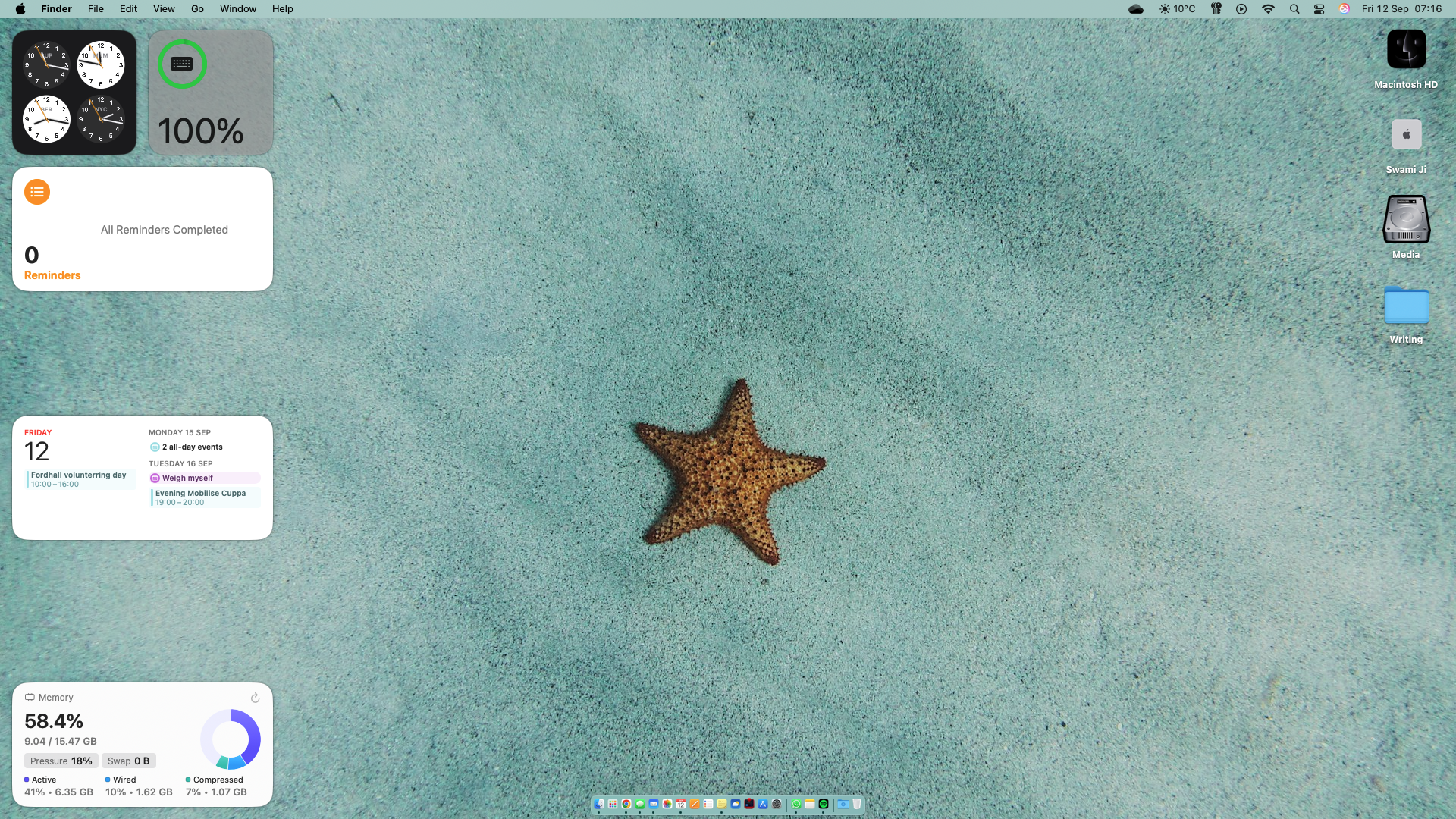Click the keyboard battery 100% ring

[182, 64]
